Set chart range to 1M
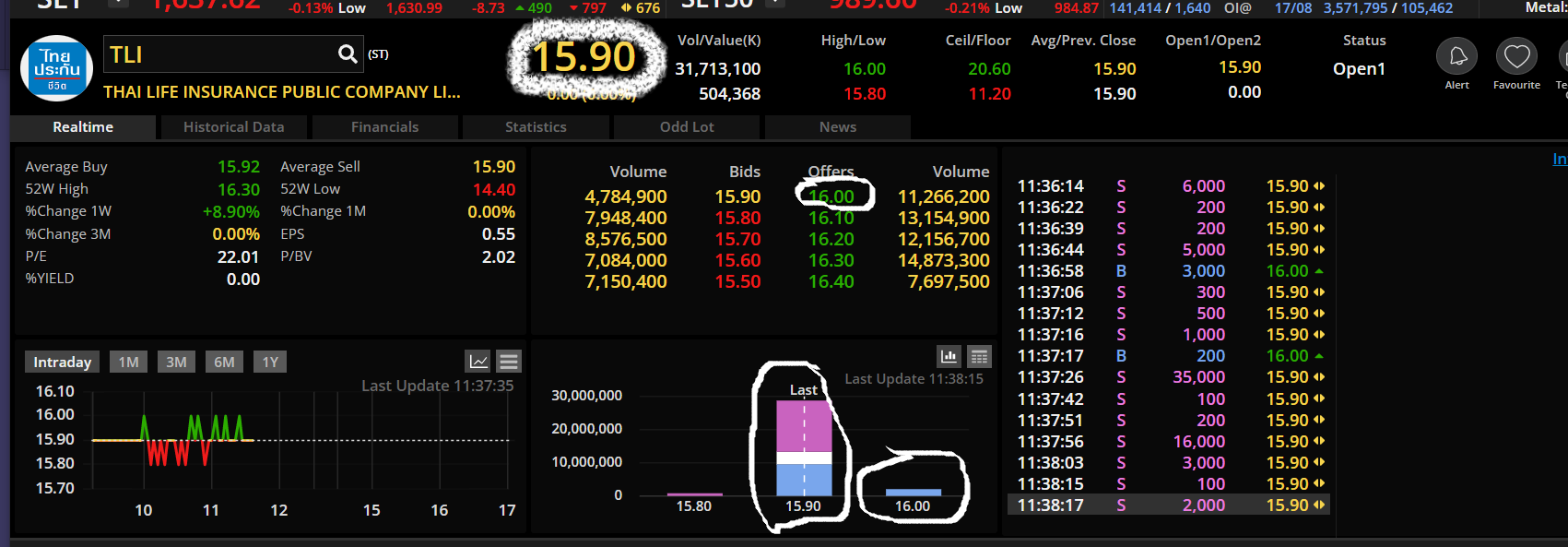 click(x=128, y=362)
